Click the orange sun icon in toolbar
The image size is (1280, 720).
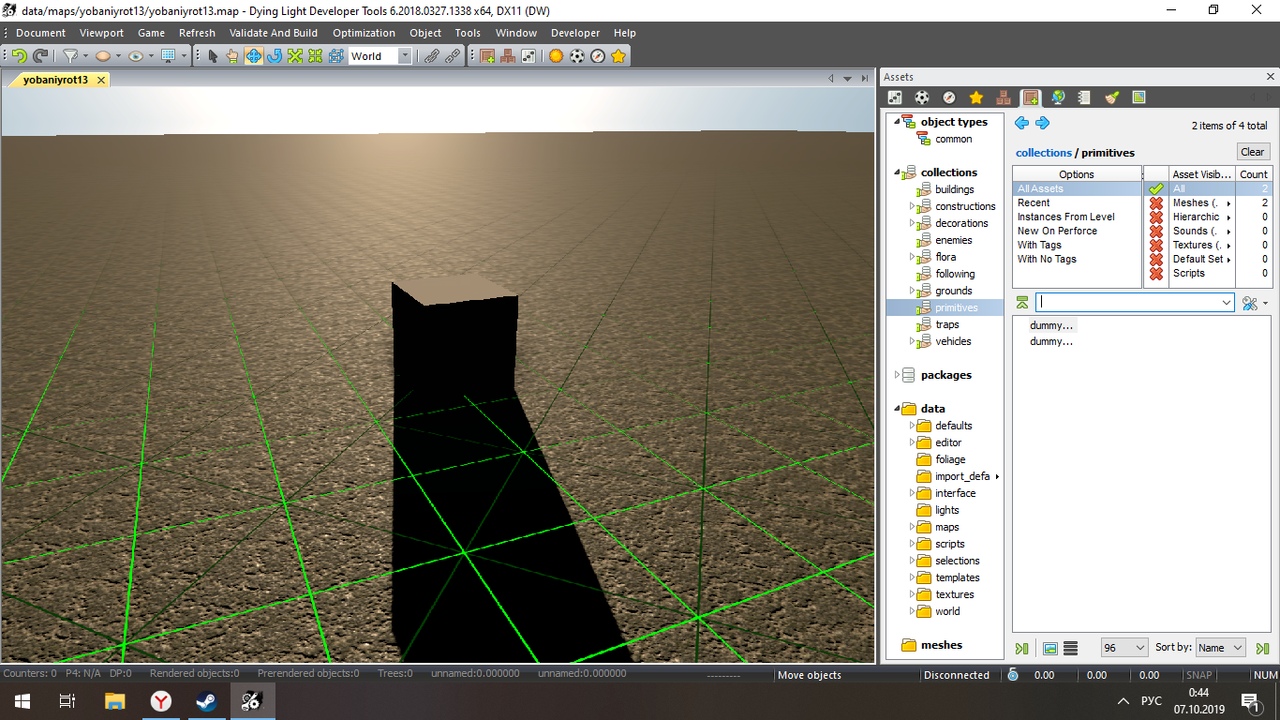click(x=556, y=56)
